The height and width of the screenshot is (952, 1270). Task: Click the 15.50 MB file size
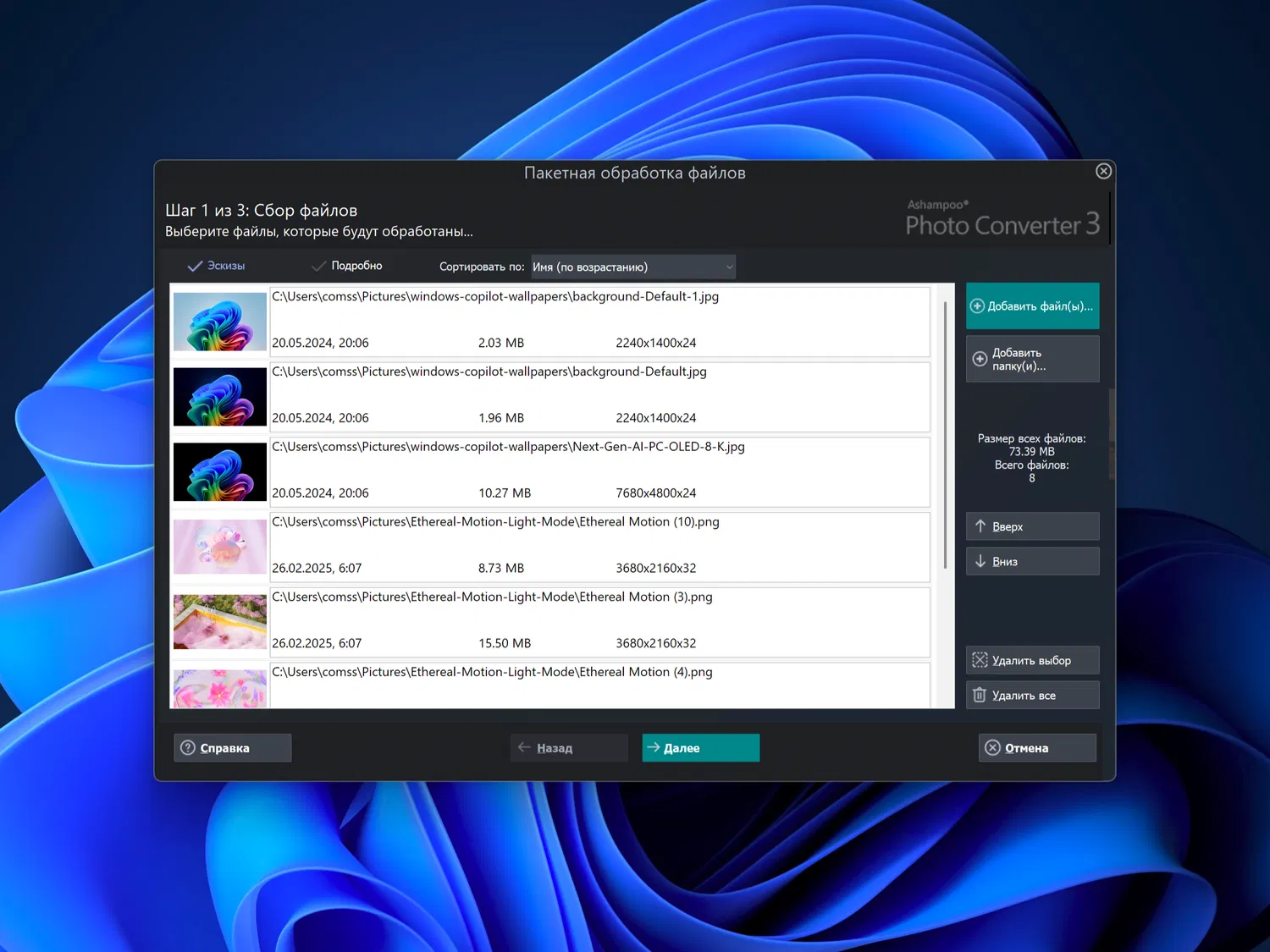coord(505,643)
